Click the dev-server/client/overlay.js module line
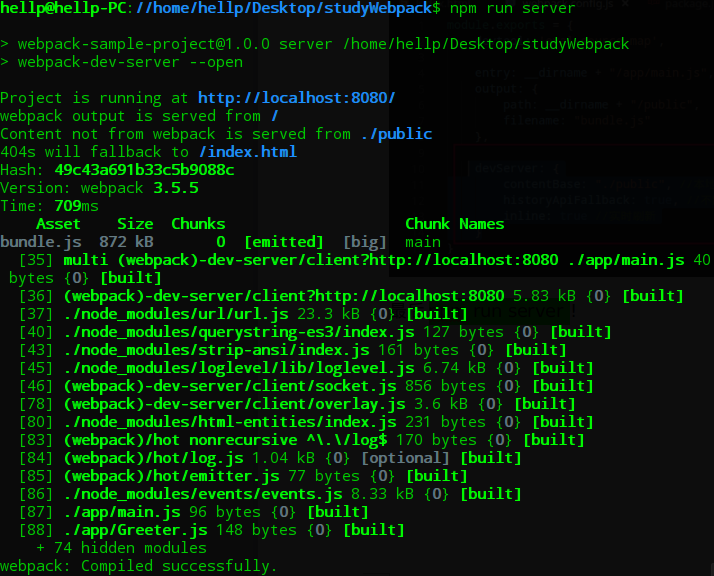Screen dimensions: 714x576 [297, 404]
